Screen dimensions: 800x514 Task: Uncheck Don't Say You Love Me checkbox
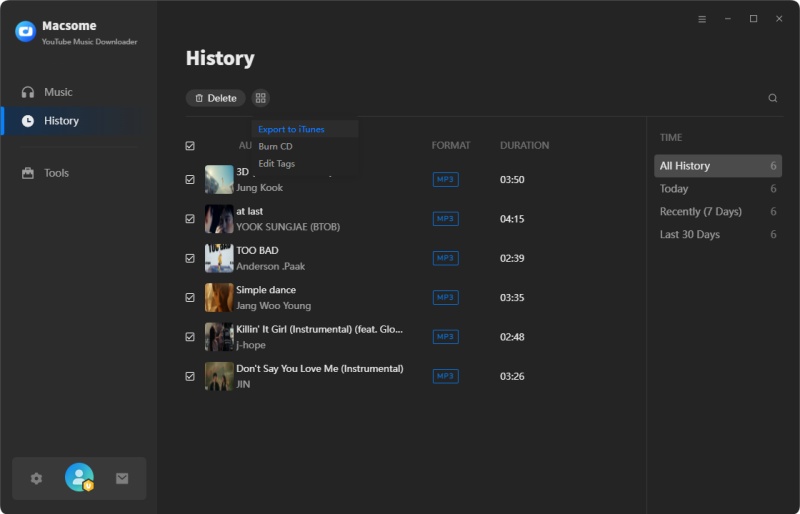point(190,376)
